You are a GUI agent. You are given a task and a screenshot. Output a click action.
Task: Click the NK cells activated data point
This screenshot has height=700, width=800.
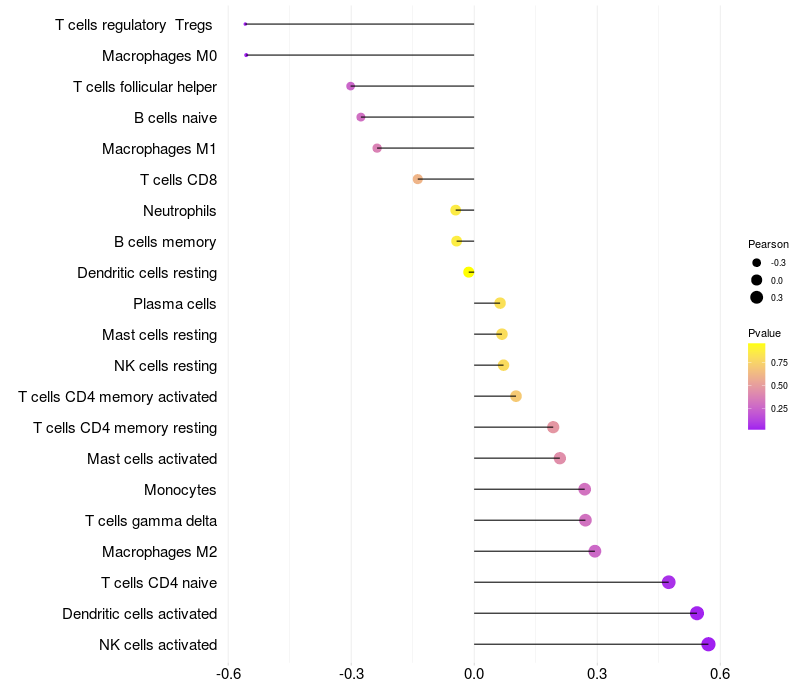pos(708,644)
